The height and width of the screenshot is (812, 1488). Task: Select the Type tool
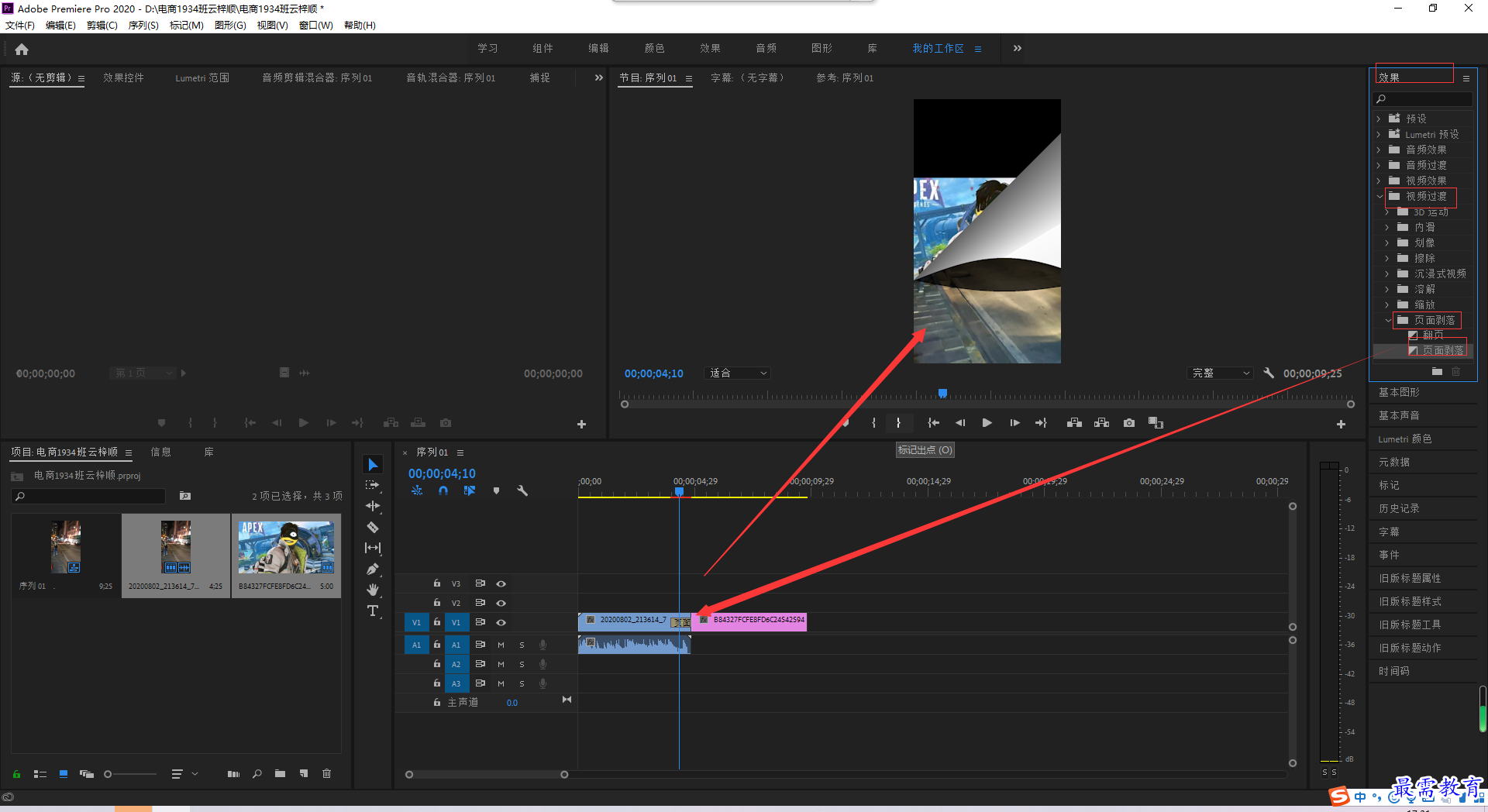pyautogui.click(x=373, y=611)
